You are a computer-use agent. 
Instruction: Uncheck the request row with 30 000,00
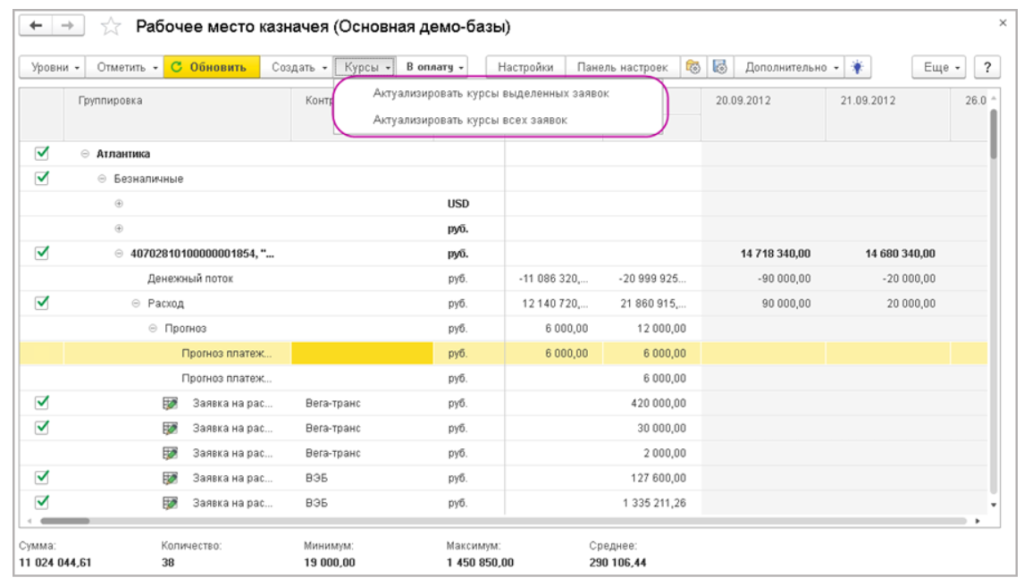point(42,427)
